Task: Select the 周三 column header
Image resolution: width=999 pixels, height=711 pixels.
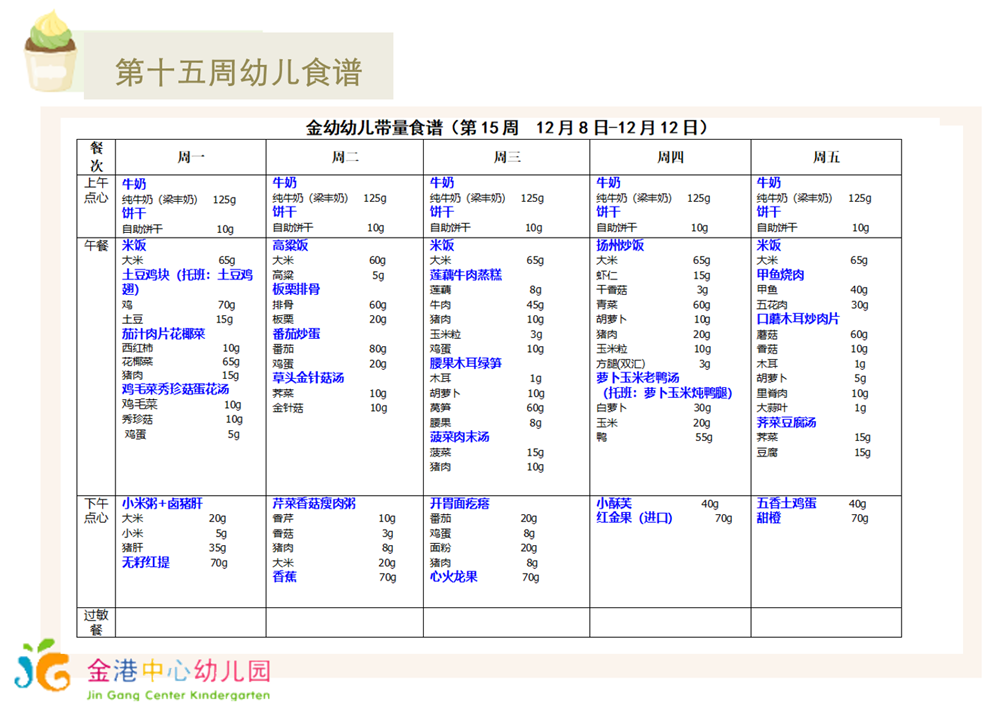Action: [x=507, y=157]
